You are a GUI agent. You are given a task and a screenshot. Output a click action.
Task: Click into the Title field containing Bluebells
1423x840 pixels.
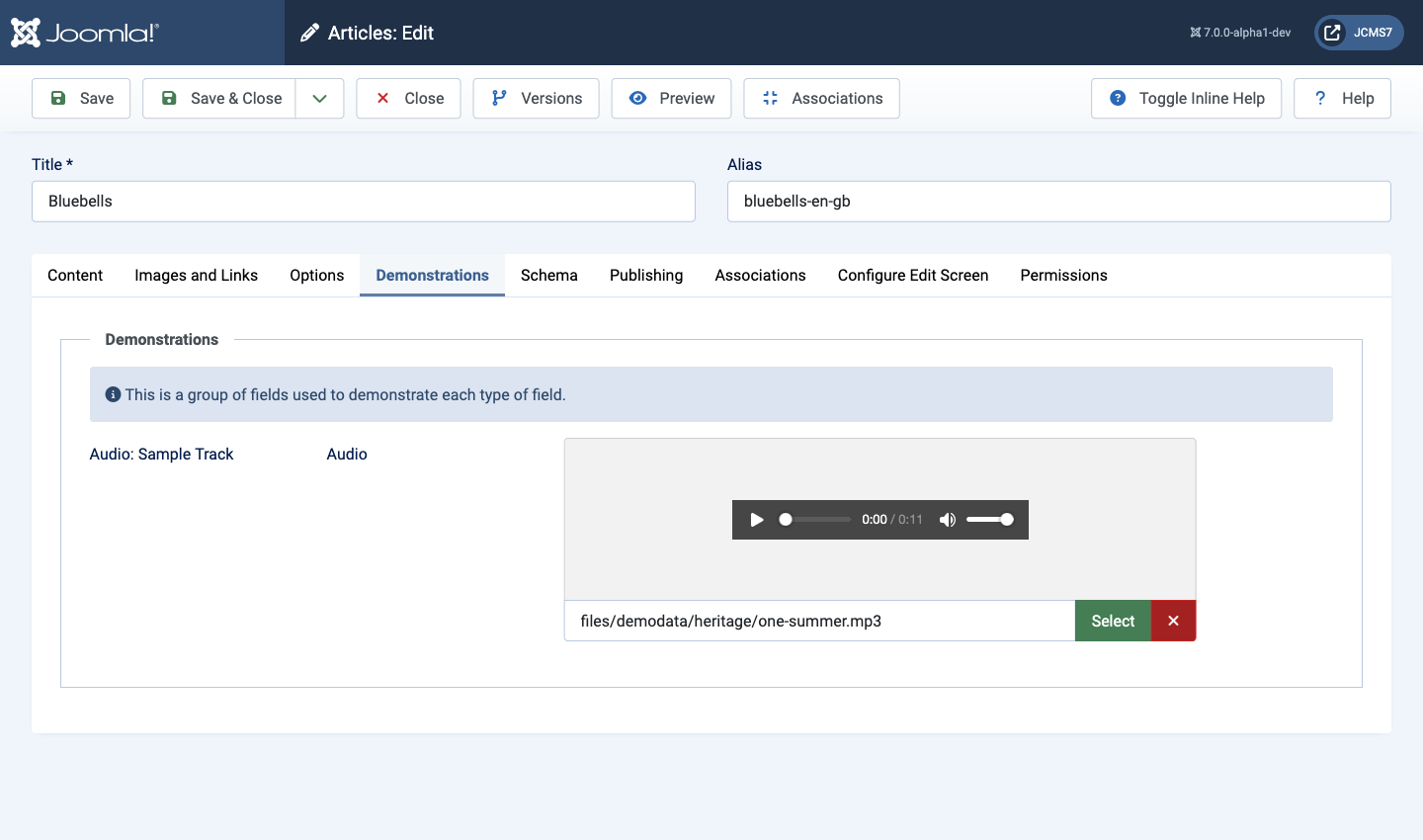pyautogui.click(x=364, y=201)
